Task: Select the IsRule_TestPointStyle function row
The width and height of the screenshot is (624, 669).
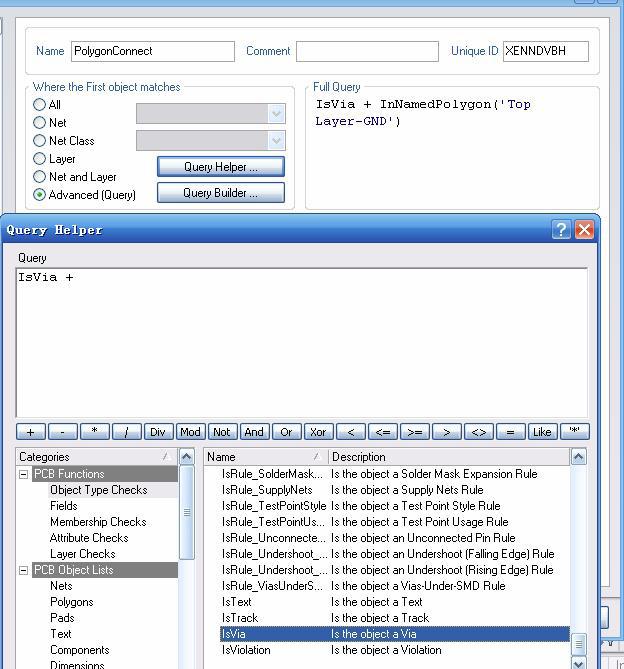Action: pyautogui.click(x=395, y=506)
